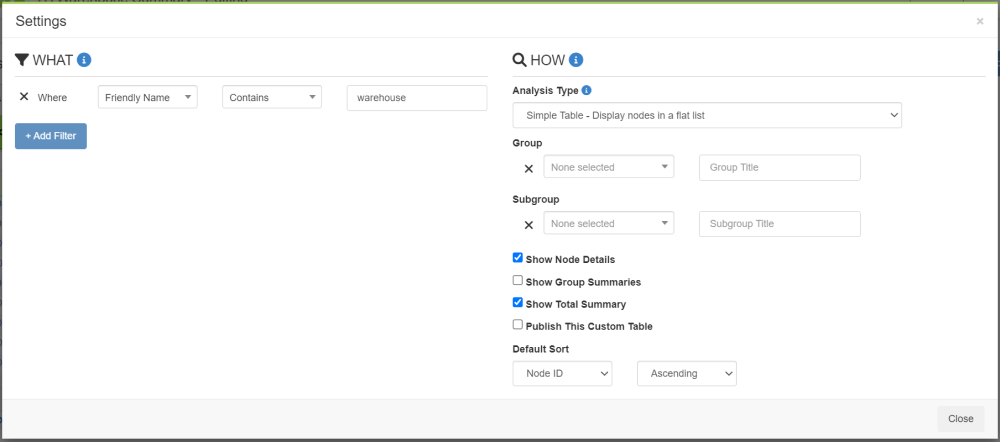Click the info icon next to WHAT
Image resolution: width=1000 pixels, height=442 pixels.
85,60
